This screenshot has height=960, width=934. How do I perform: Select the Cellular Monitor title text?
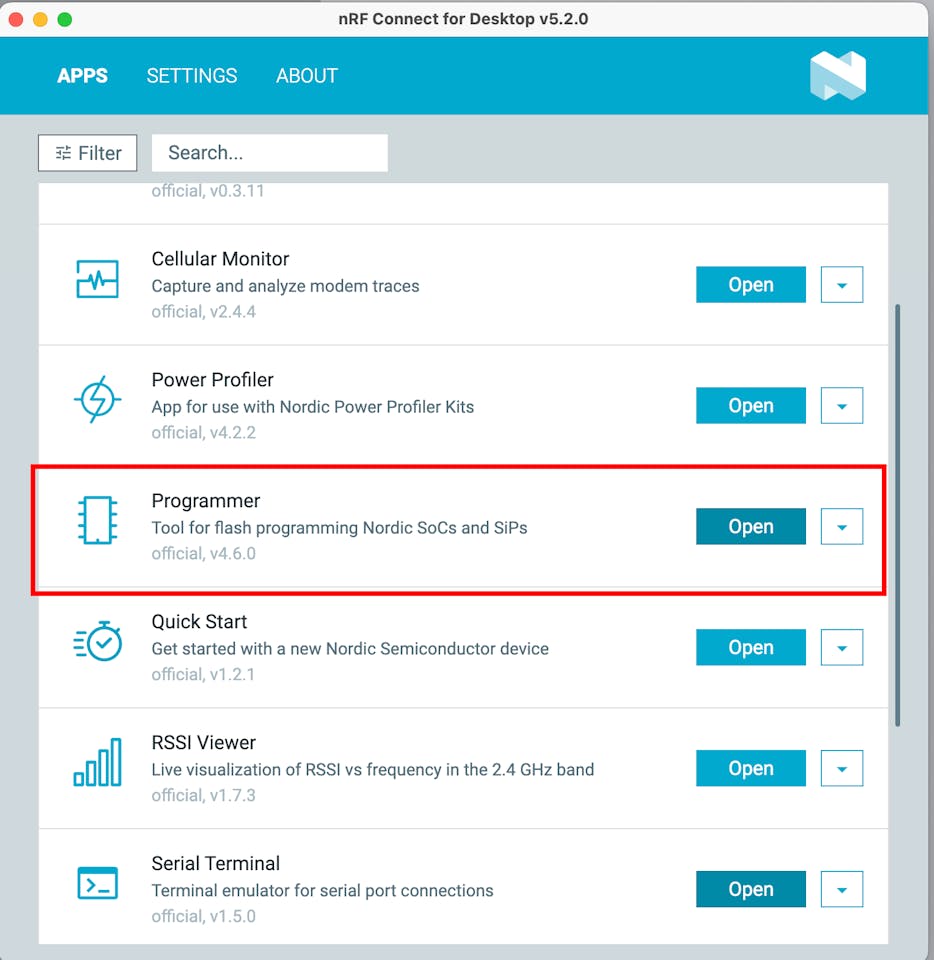(x=220, y=259)
